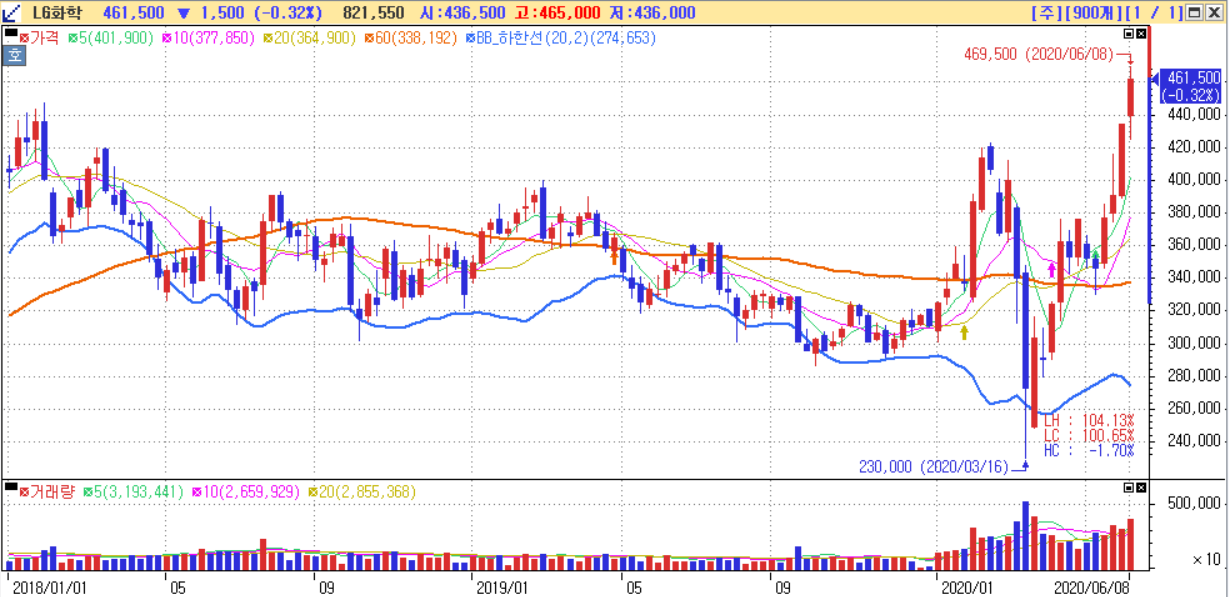This screenshot has width=1229, height=597.
Task: Click the blue 461,500 price tag on axis
Action: [x=1188, y=86]
